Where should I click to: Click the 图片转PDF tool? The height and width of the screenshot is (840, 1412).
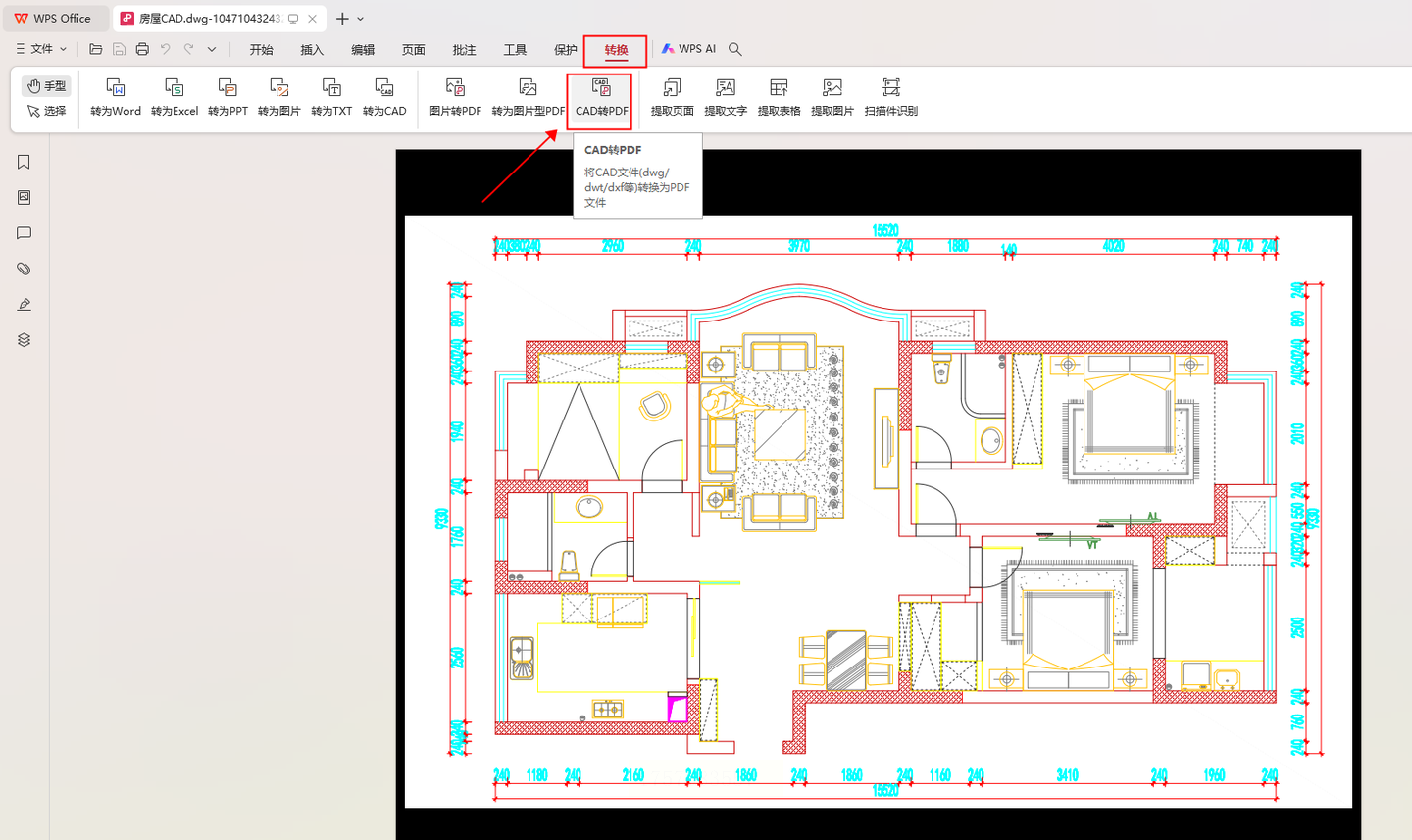(x=455, y=97)
